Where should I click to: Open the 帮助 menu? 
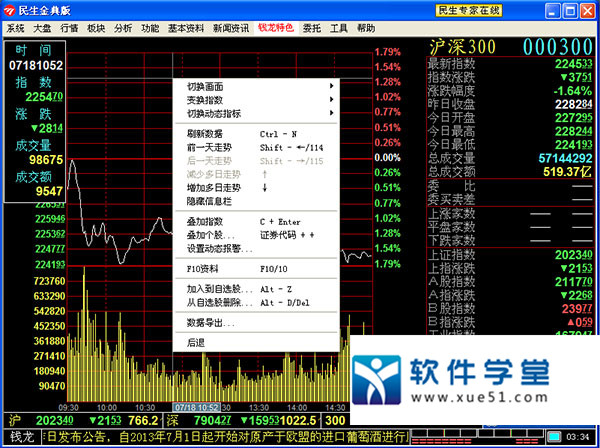coord(366,28)
